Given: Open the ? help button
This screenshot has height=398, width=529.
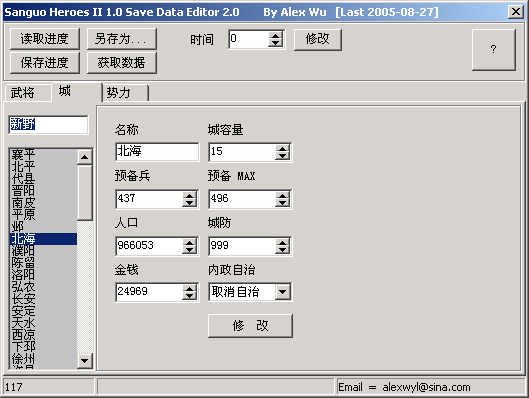Looking at the screenshot, I should [x=494, y=50].
